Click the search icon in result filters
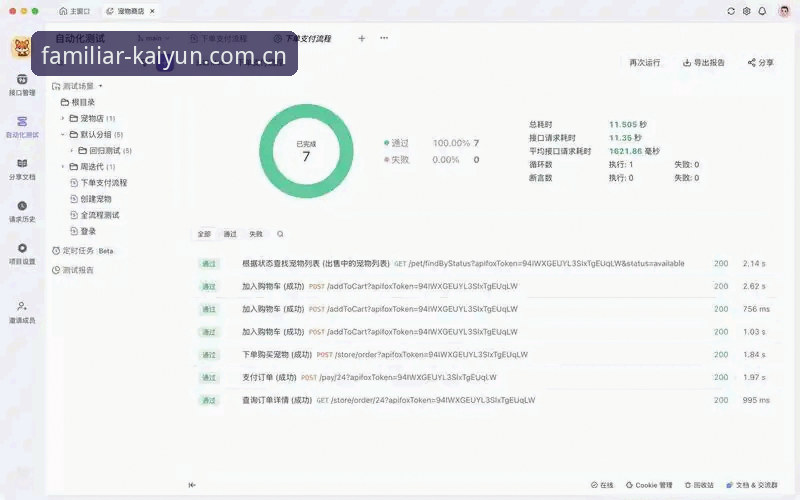Image resolution: width=800 pixels, height=500 pixels. tap(280, 234)
